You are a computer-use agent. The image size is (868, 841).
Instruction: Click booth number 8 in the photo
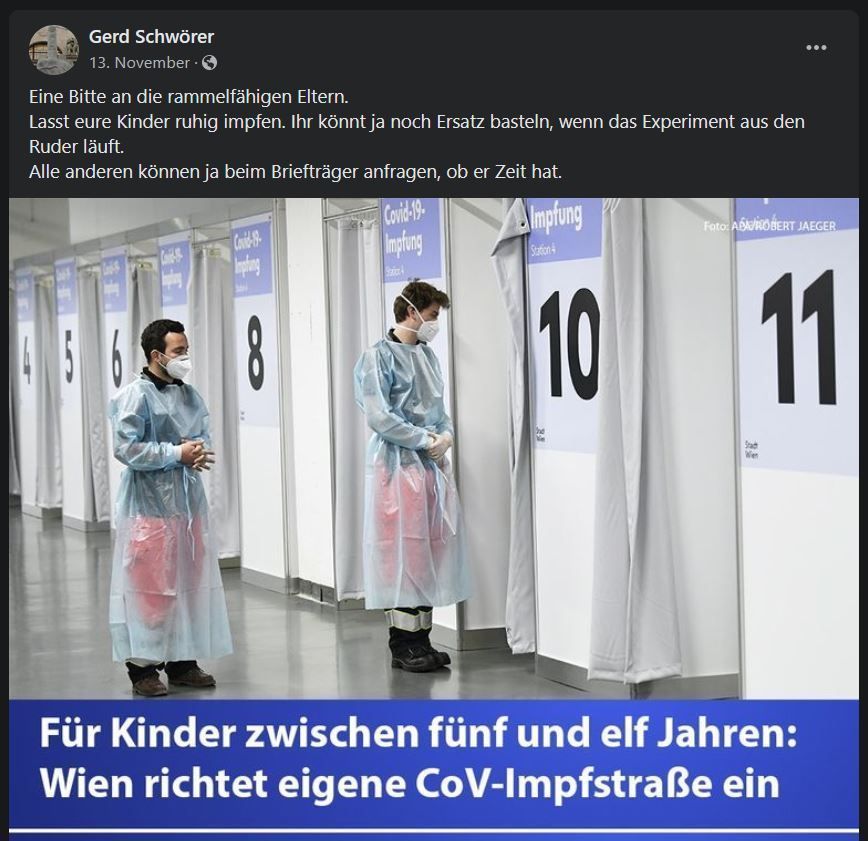pos(255,353)
